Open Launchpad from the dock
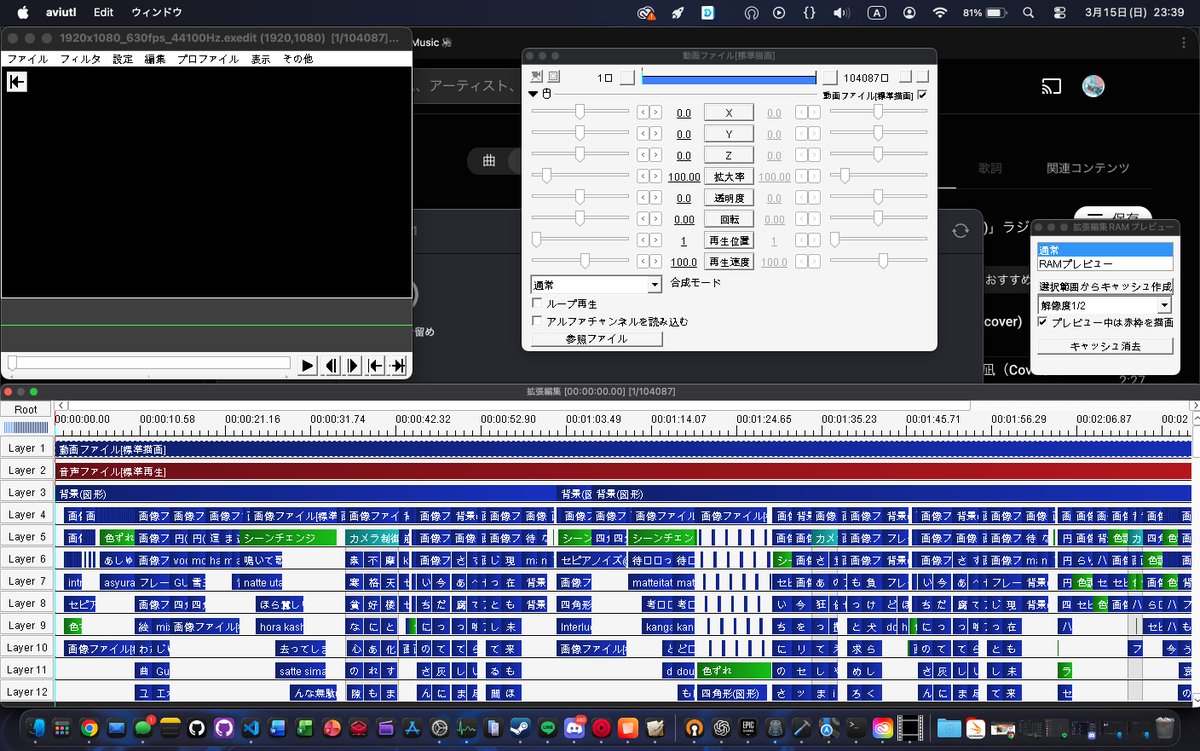The width and height of the screenshot is (1200, 751). click(62, 728)
